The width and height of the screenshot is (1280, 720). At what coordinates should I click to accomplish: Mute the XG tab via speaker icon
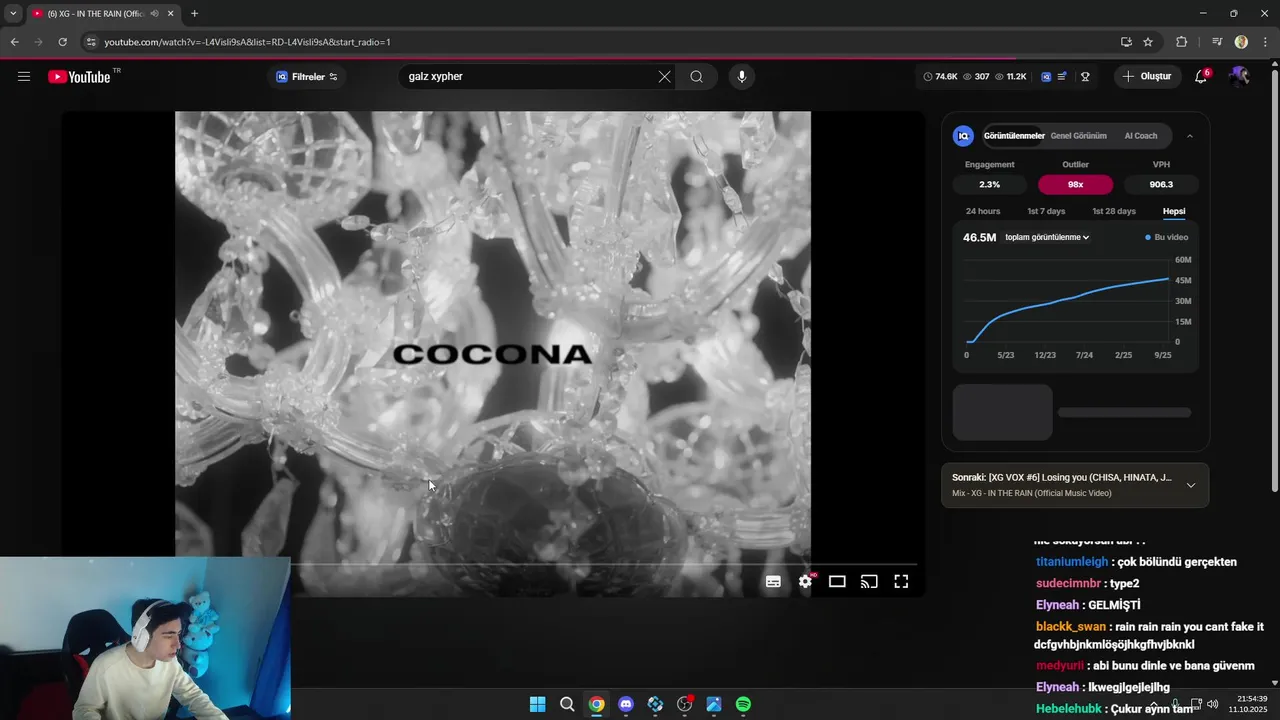pos(155,14)
